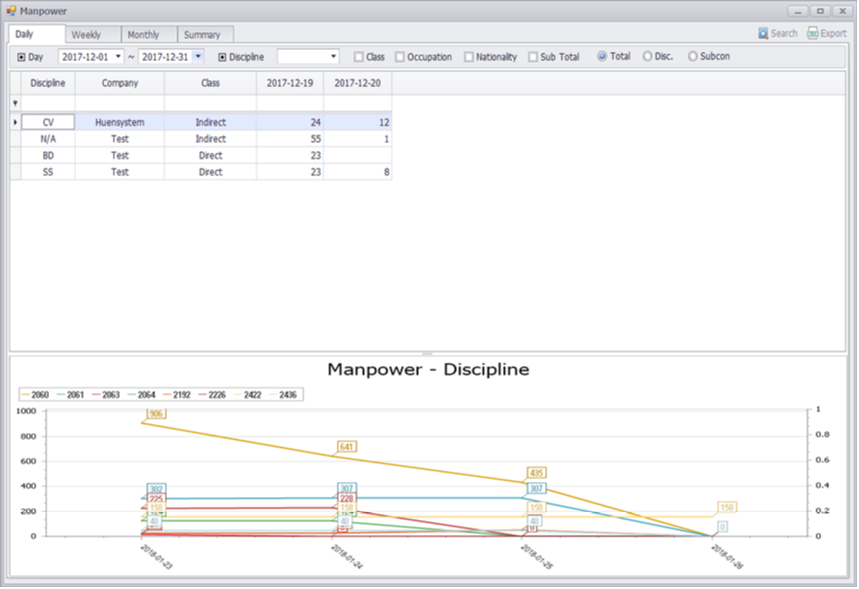Screen dimensions: 859x589
Task: Select the Huensystem cell in the grid
Action: [120, 122]
